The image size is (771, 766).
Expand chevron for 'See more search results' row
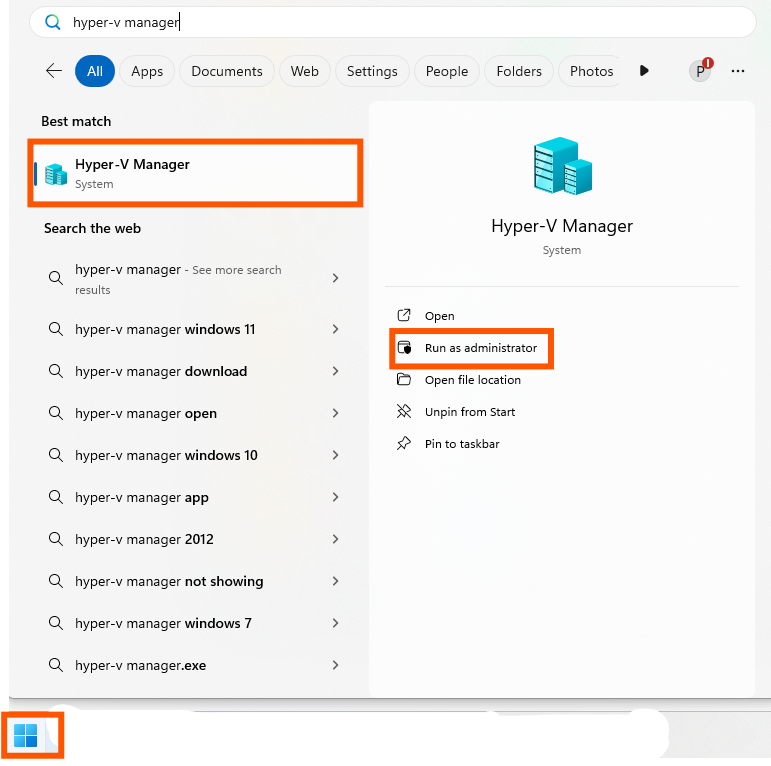point(335,278)
